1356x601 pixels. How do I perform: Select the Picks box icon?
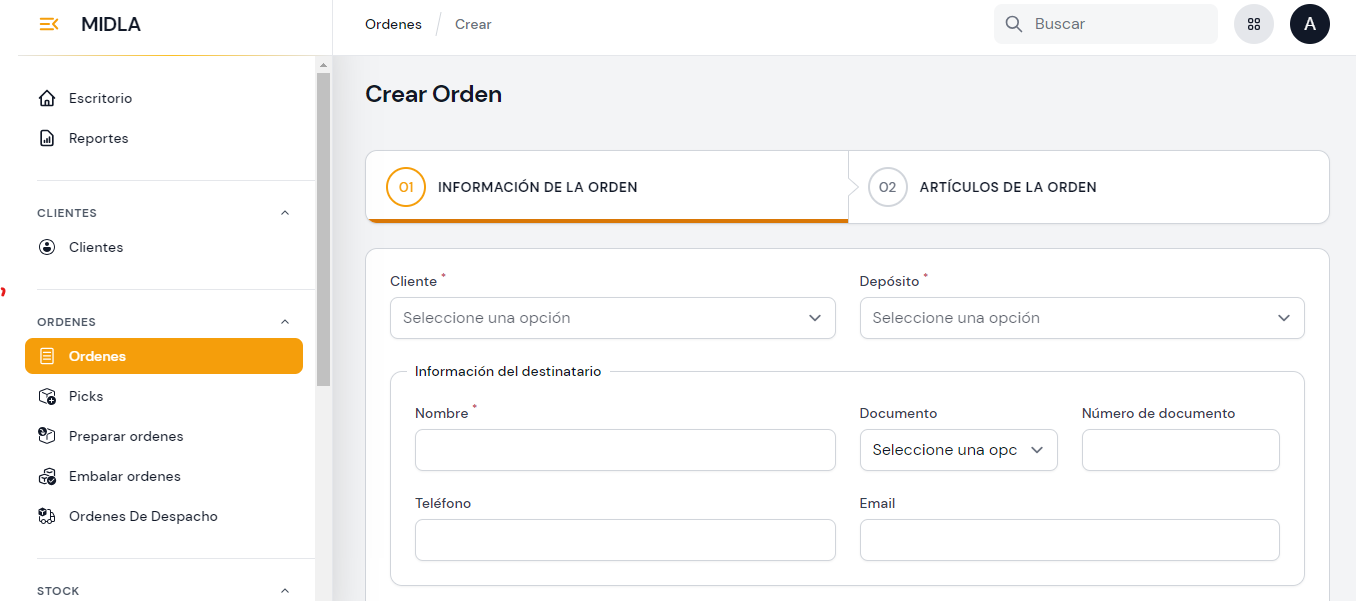47,397
